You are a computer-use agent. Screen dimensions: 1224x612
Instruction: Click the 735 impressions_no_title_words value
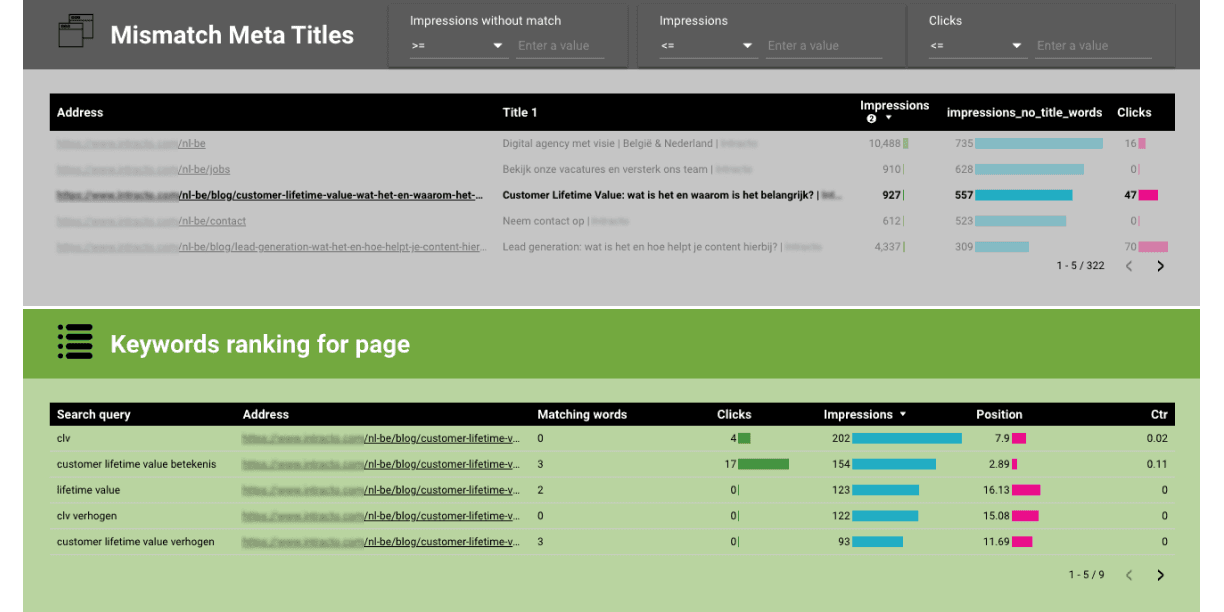964,144
